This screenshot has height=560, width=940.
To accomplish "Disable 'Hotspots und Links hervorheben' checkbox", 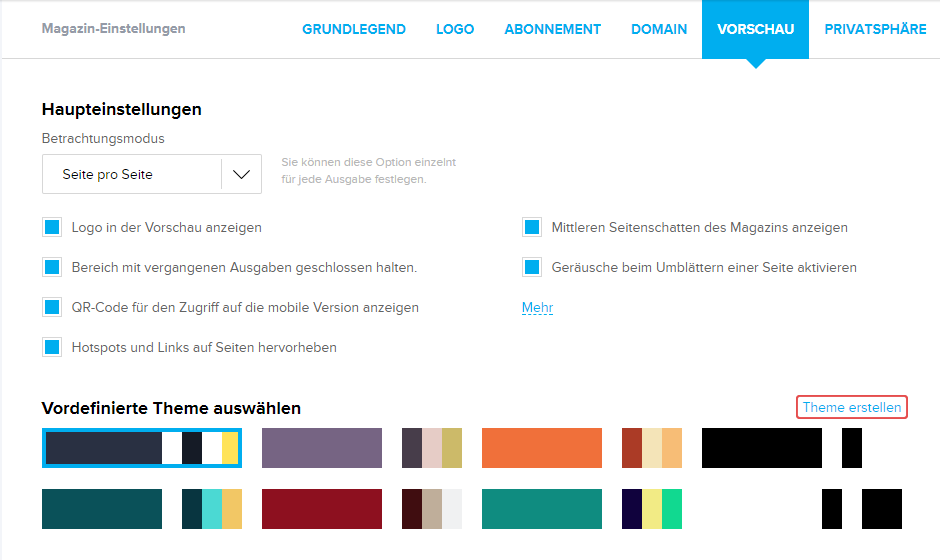I will pos(52,348).
